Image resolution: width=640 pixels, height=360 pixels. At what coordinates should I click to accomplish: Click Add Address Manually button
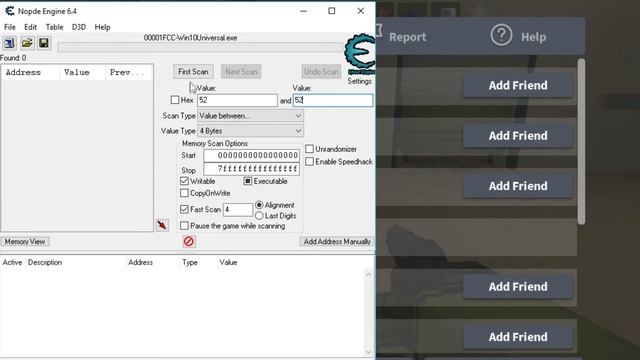coord(337,241)
